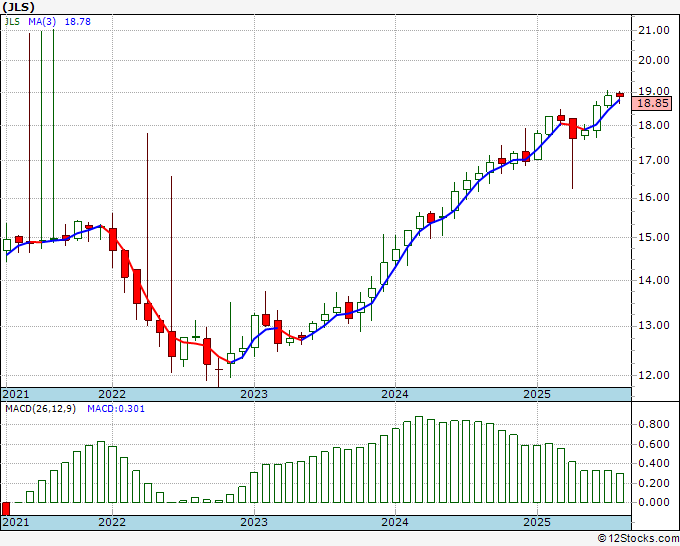Click the 0.600 MACD axis label
This screenshot has height=546, width=680.
click(654, 445)
